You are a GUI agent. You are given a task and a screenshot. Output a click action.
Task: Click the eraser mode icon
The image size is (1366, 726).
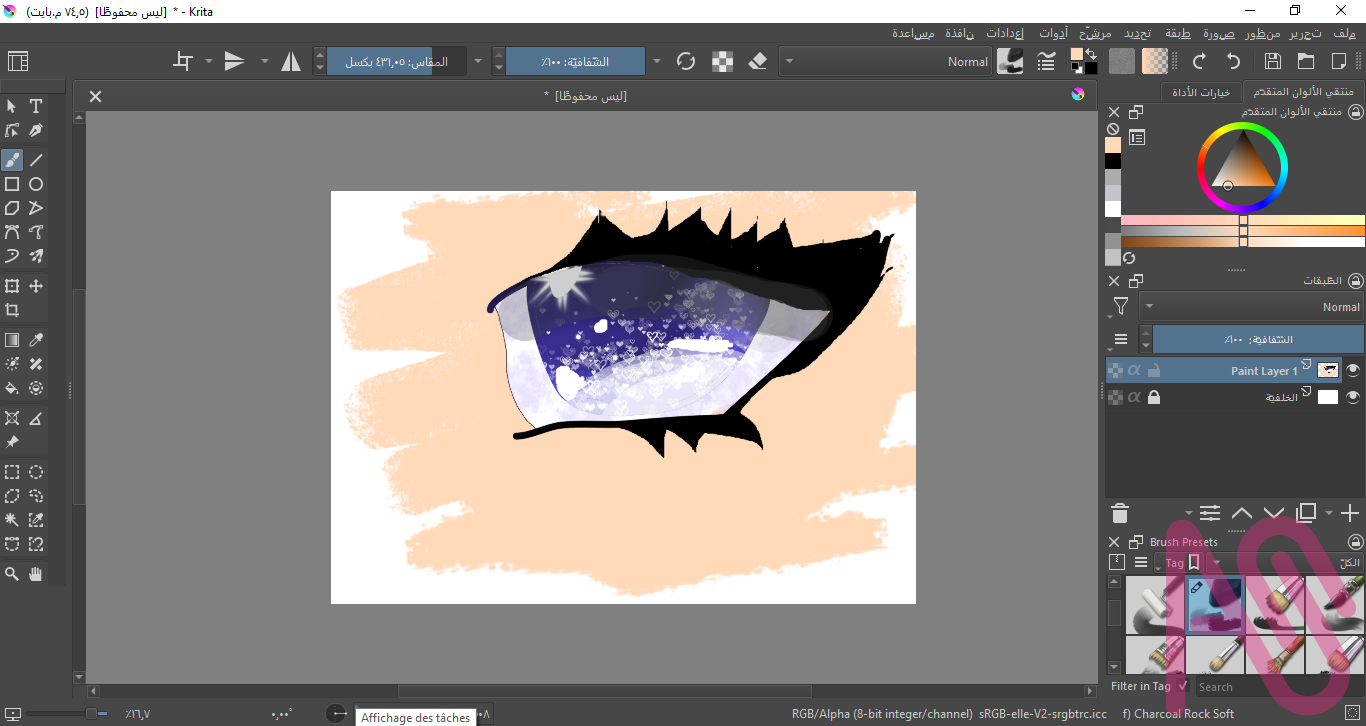point(757,62)
